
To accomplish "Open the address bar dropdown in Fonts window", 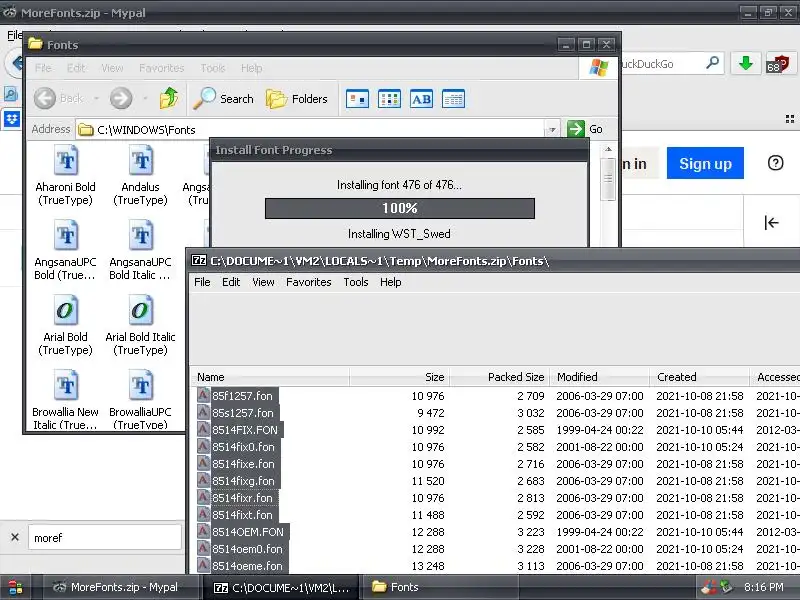I will coord(552,129).
